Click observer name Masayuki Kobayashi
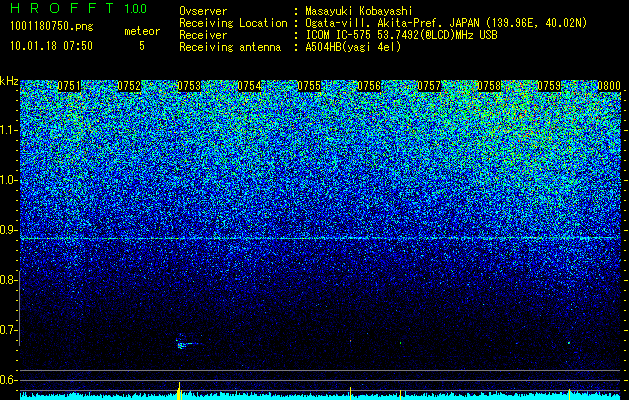 359,11
